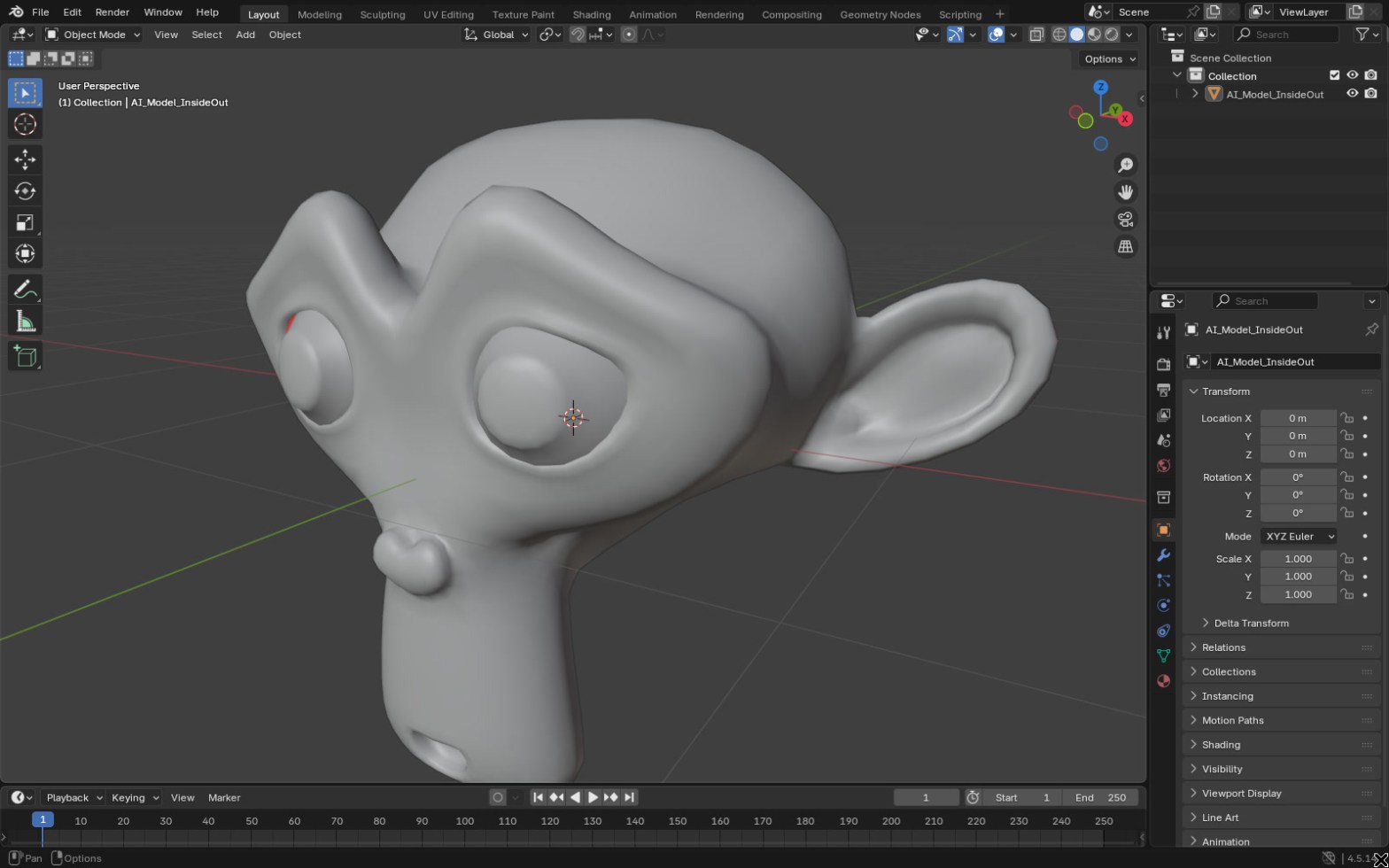
Task: Open the Playback dropdown in the timeline
Action: coord(74,798)
